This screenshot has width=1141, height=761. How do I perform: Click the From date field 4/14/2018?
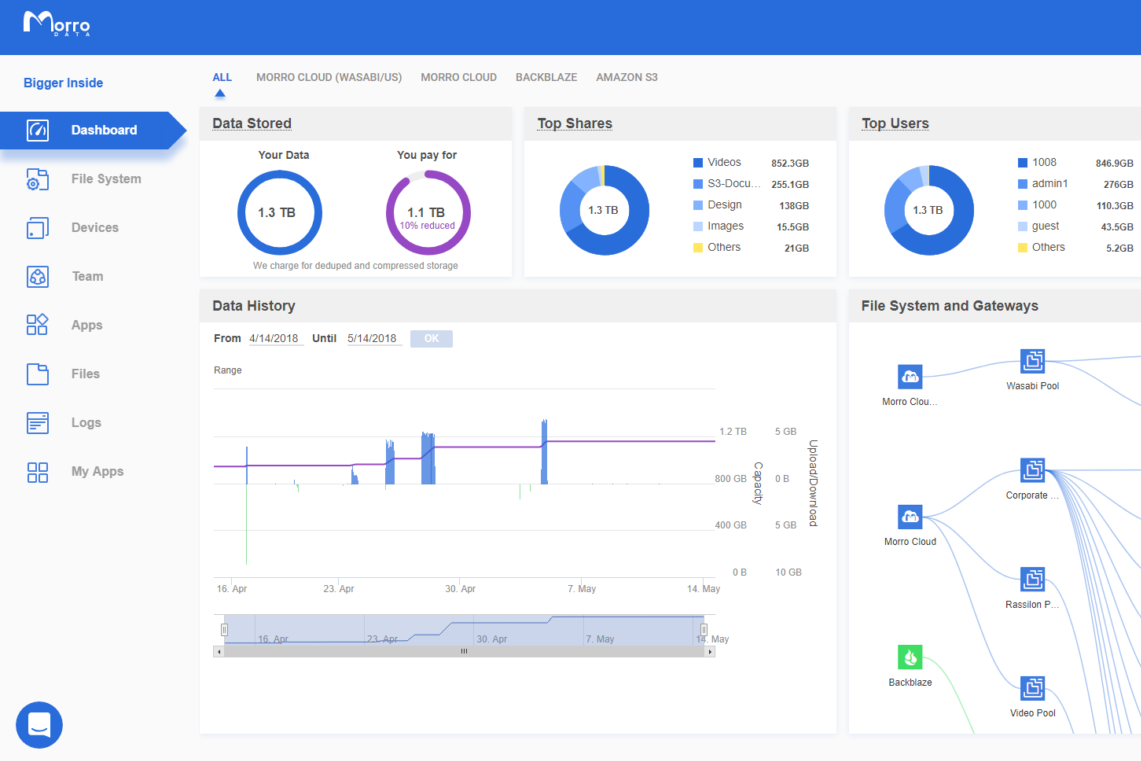pyautogui.click(x=274, y=338)
